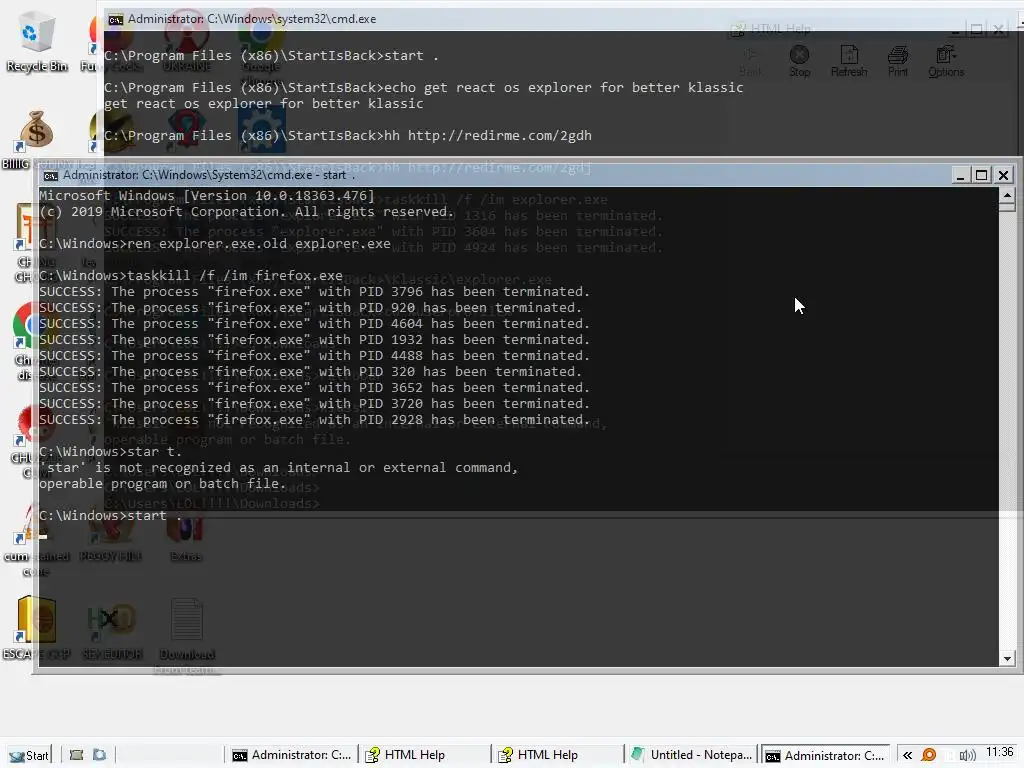Click the front cmd window's title bar icon
The width and height of the screenshot is (1024, 768).
point(50,175)
